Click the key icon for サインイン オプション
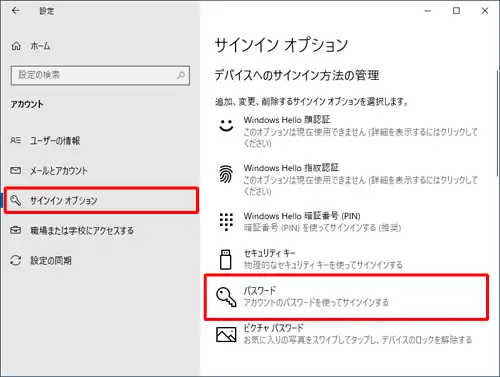 (x=15, y=200)
